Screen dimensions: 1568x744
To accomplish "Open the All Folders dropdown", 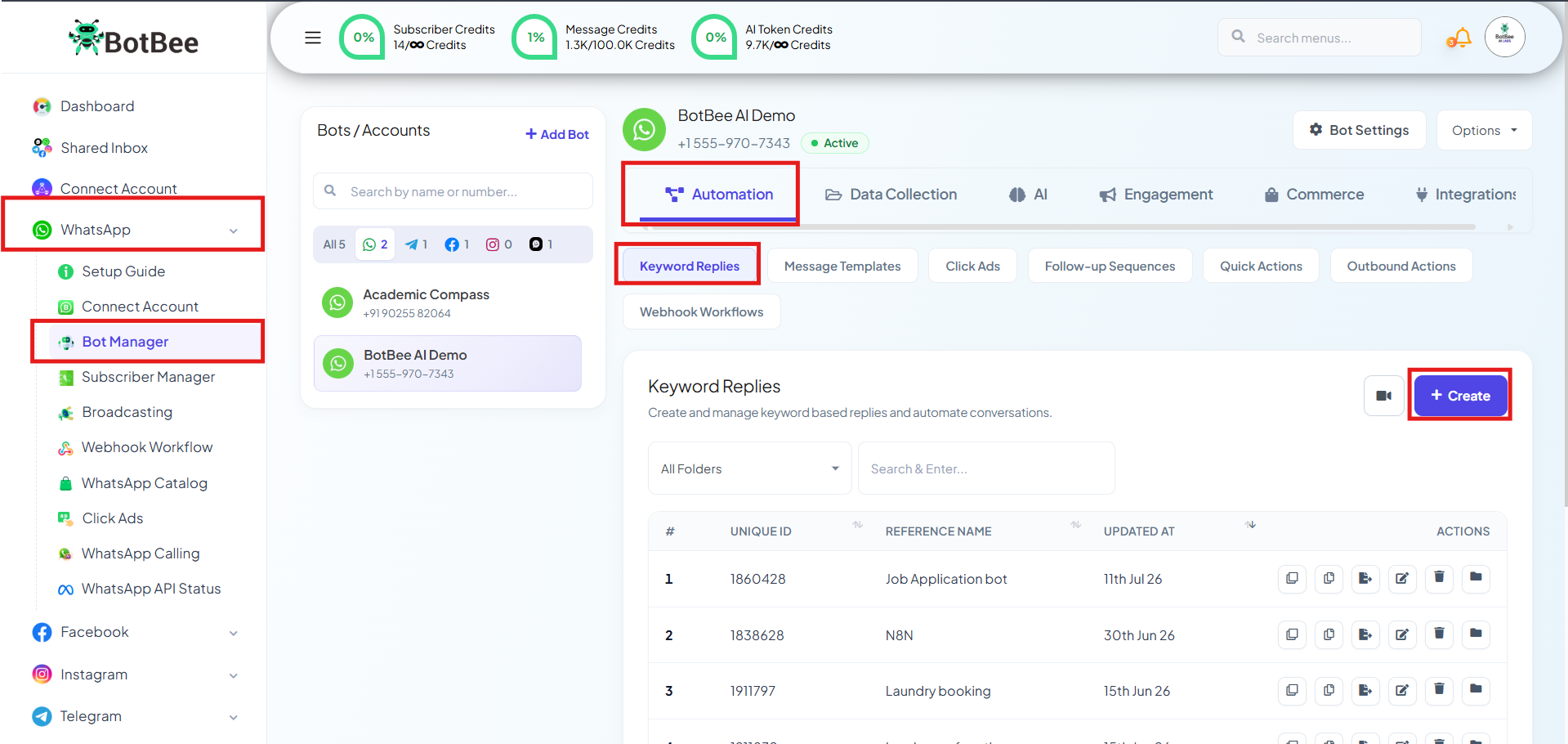I will point(749,468).
